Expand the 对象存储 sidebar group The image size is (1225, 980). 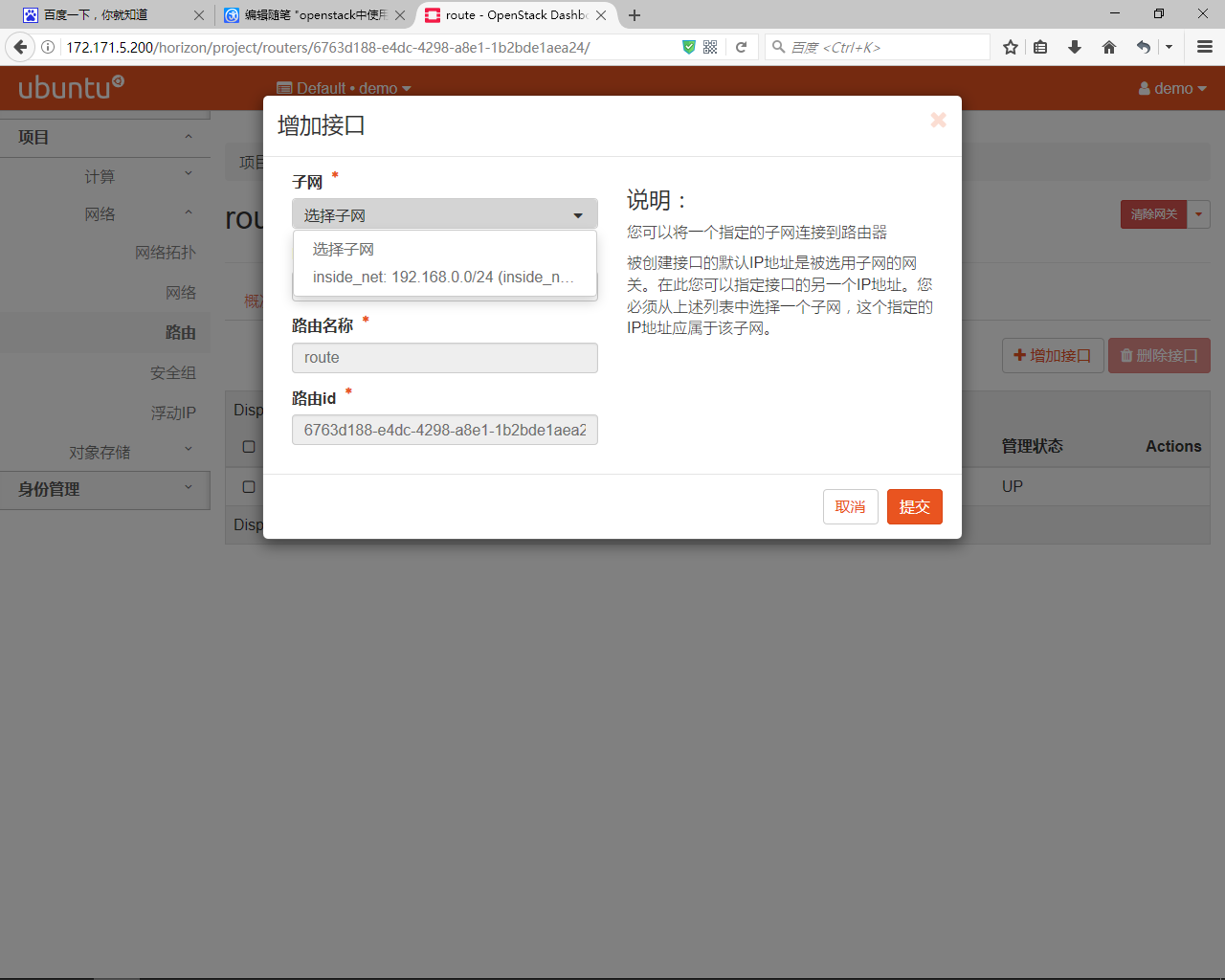coord(105,452)
